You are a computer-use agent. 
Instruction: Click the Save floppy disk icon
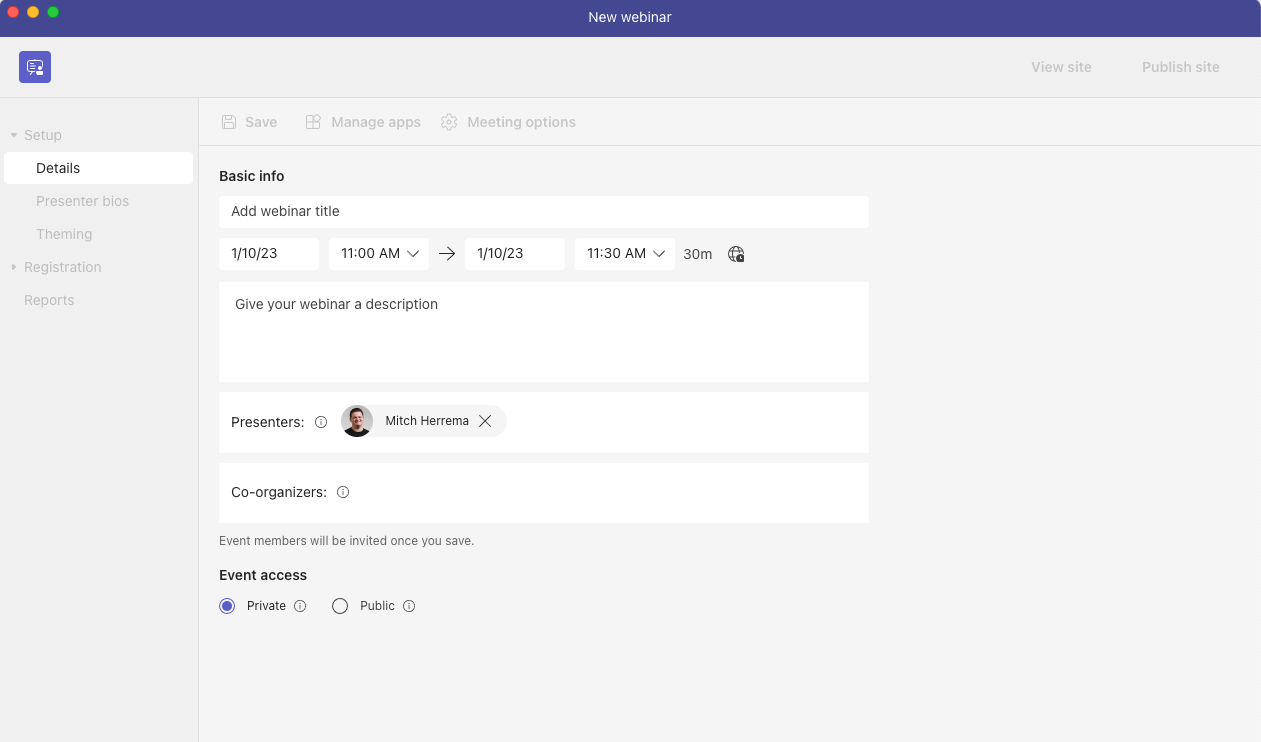229,122
